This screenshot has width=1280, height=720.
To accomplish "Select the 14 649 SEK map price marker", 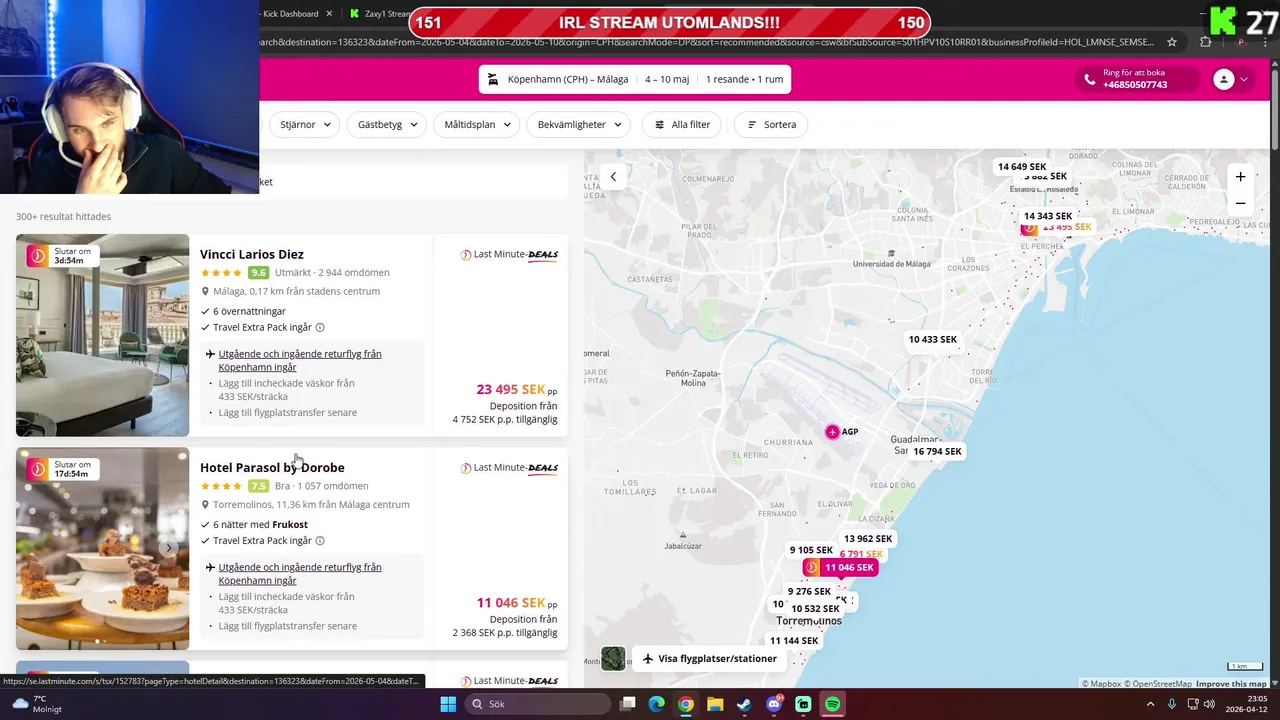I will 1022,167.
